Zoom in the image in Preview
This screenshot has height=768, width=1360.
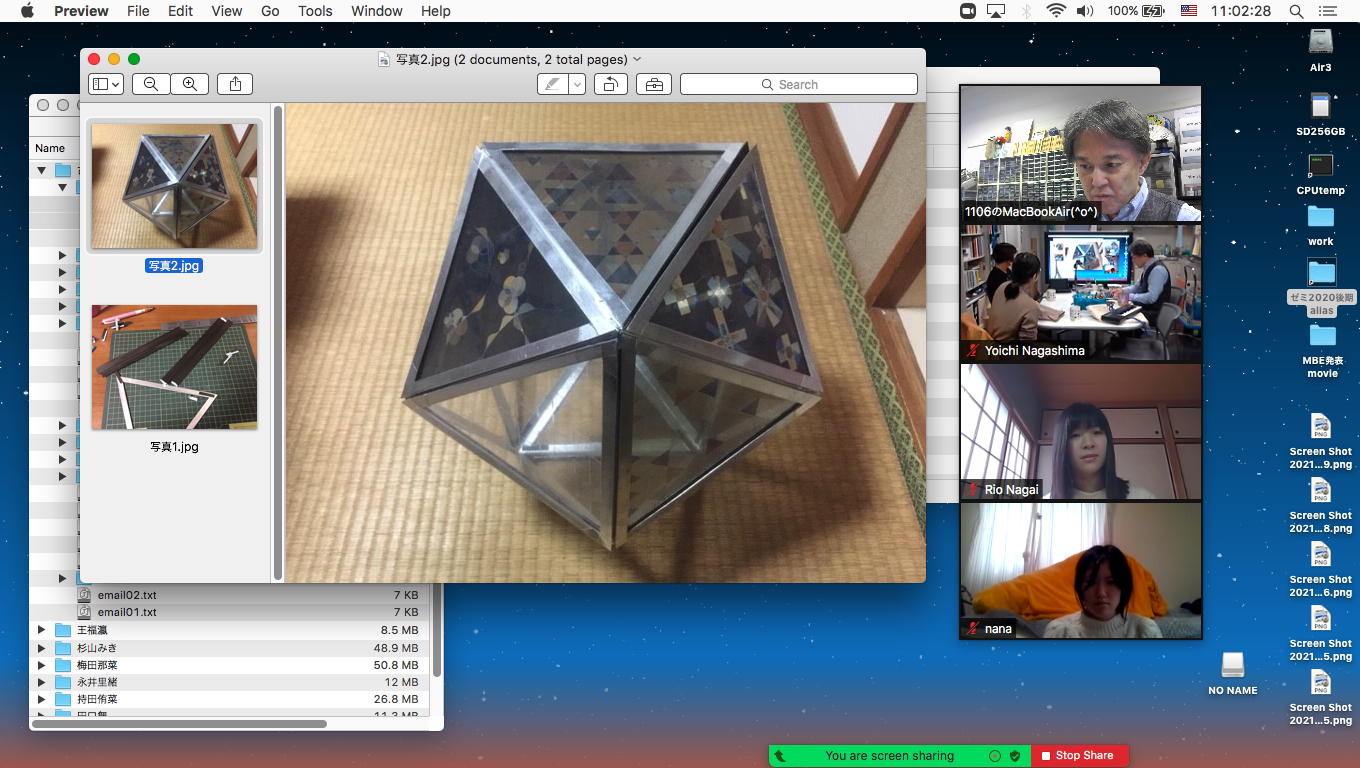click(189, 85)
